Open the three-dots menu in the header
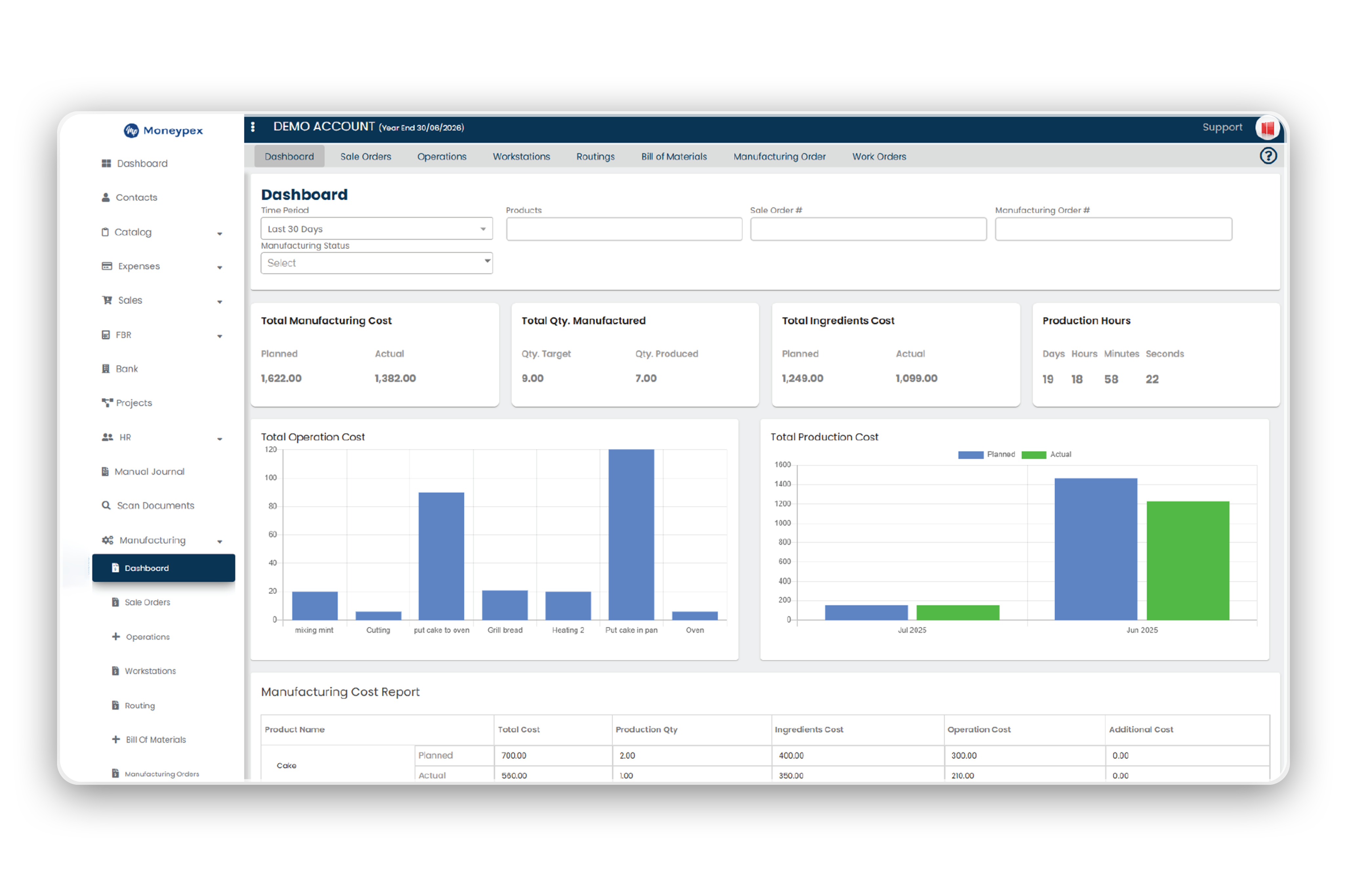This screenshot has height=896, width=1347. [x=253, y=127]
